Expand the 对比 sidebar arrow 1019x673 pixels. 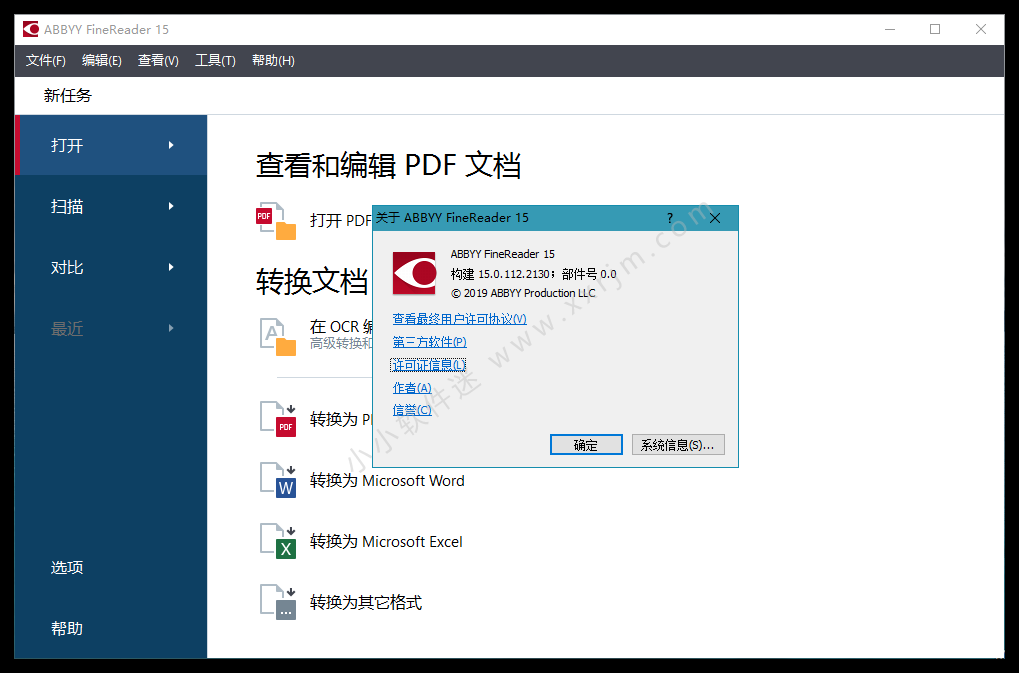(171, 267)
